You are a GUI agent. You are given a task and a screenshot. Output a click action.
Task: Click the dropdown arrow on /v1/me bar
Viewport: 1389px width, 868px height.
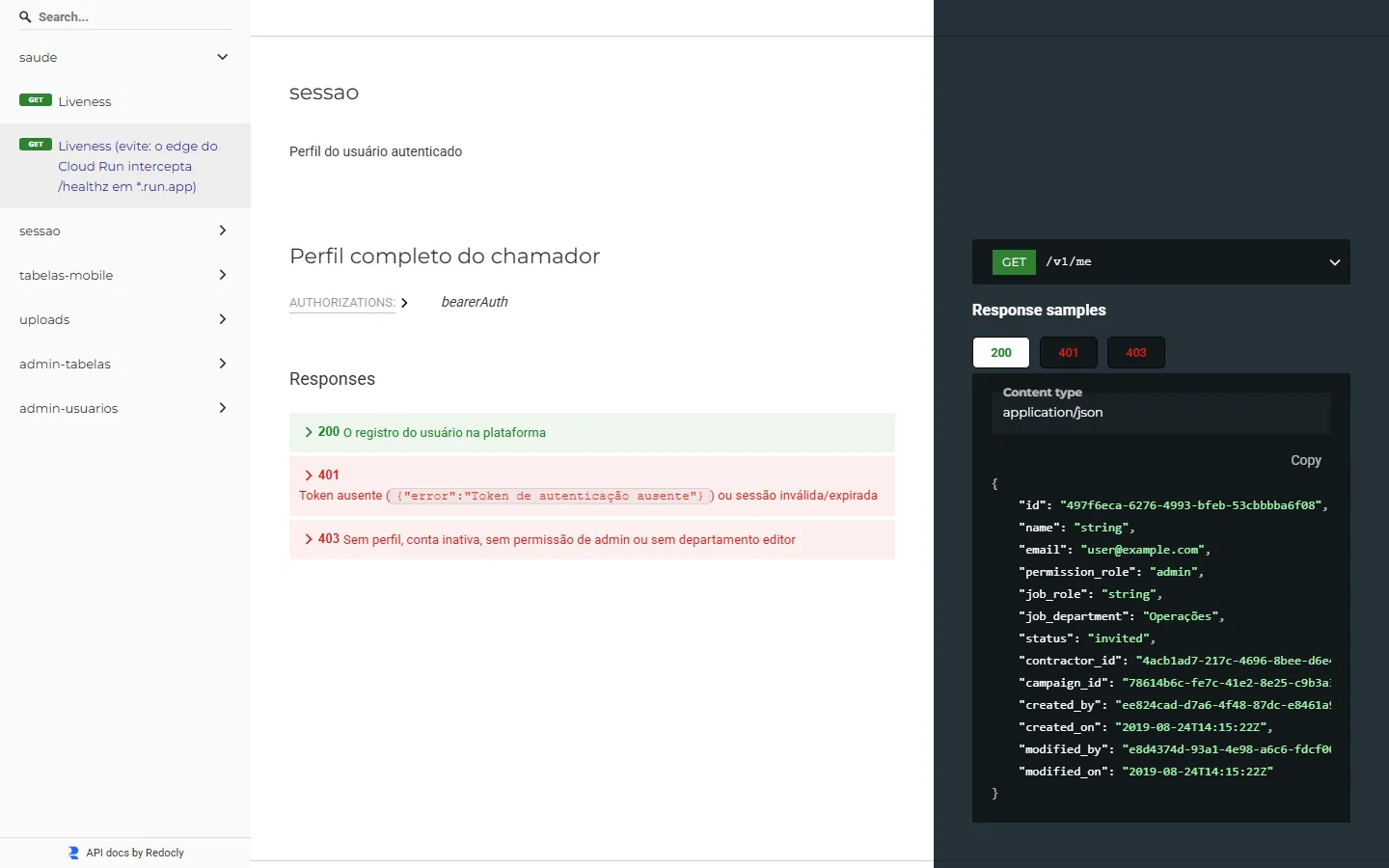pos(1335,262)
